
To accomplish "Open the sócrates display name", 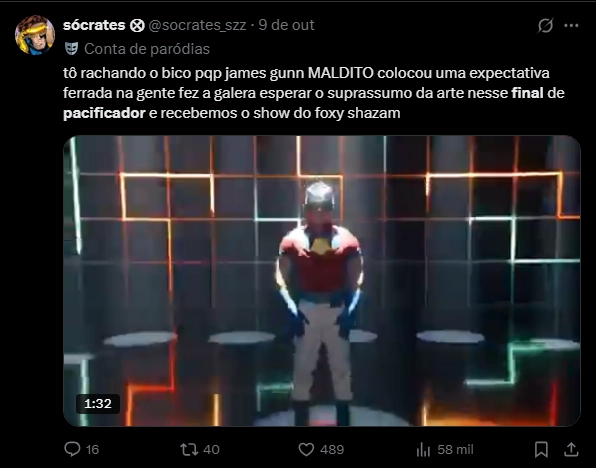I will [x=94, y=25].
